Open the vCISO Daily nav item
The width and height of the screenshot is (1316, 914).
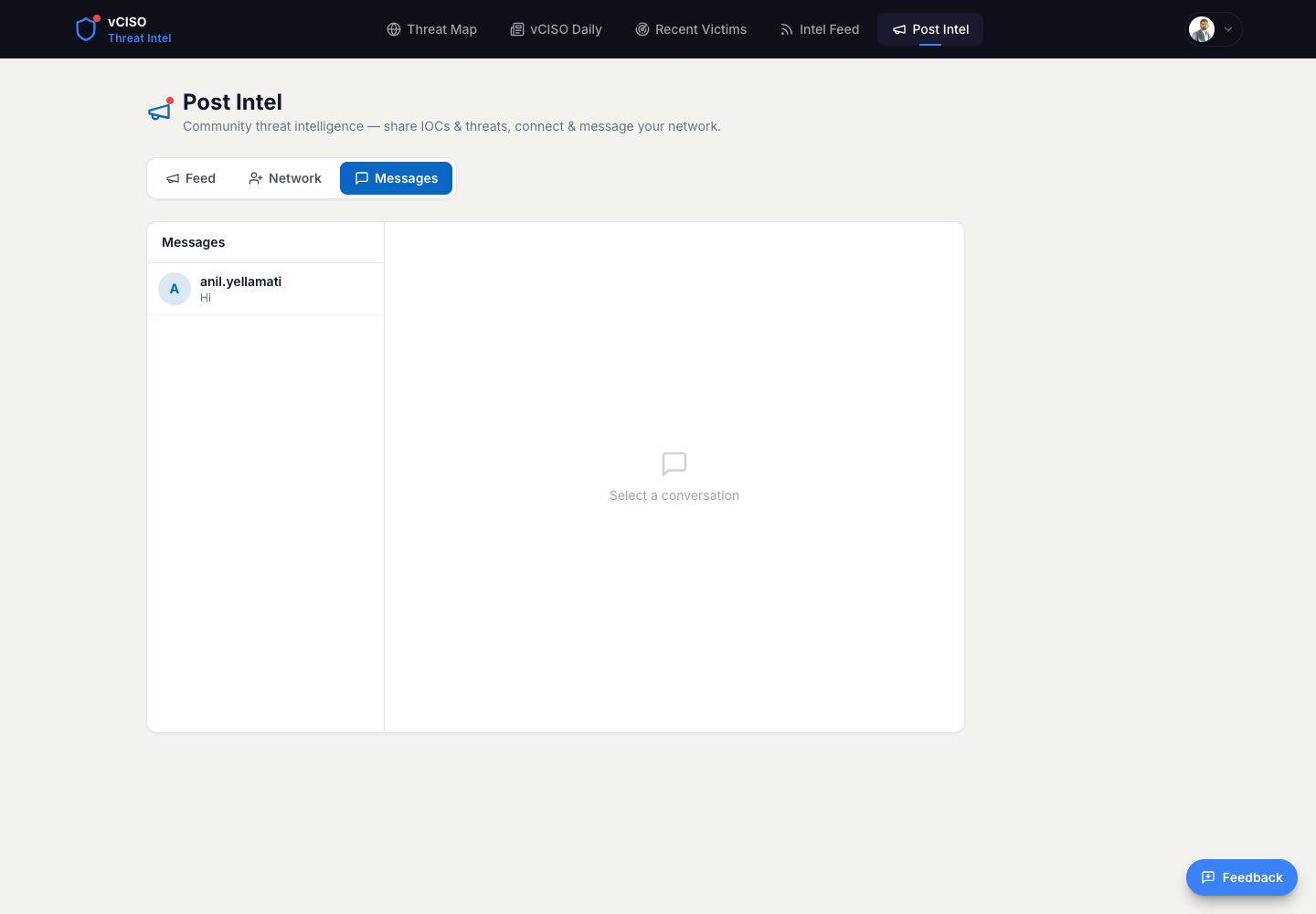[x=556, y=29]
